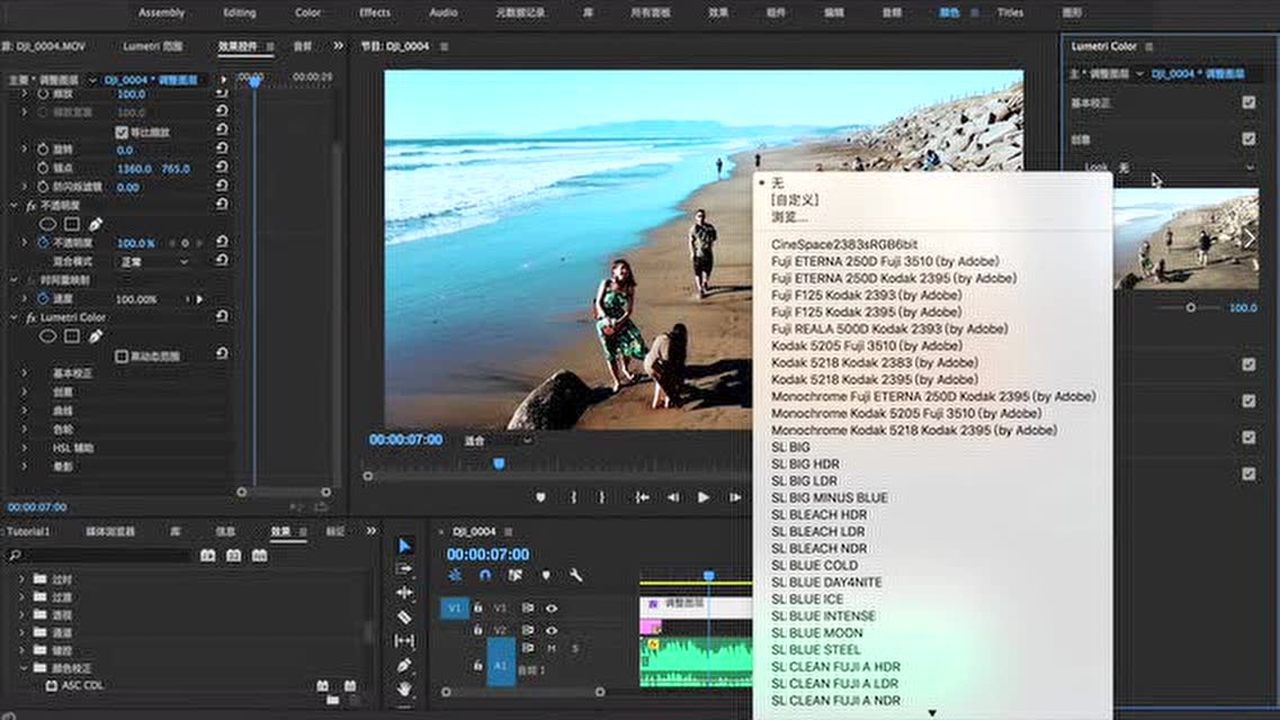The height and width of the screenshot is (720, 1280).
Task: Click Add Marker in program monitor
Action: point(541,497)
